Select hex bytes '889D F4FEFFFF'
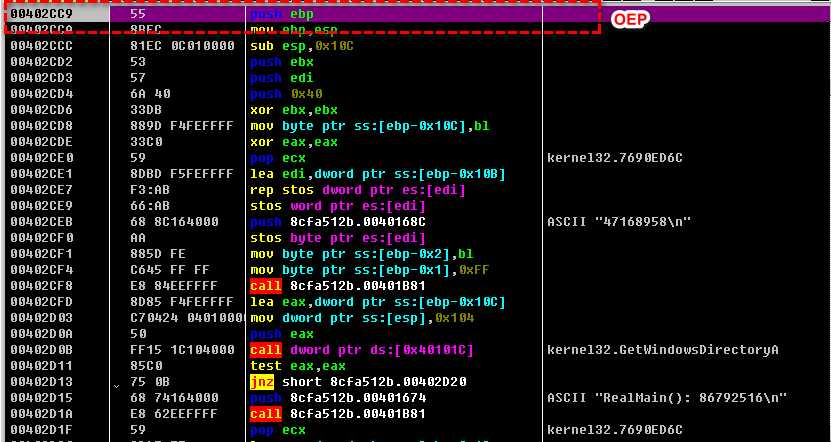Image resolution: width=831 pixels, height=442 pixels. 182,126
